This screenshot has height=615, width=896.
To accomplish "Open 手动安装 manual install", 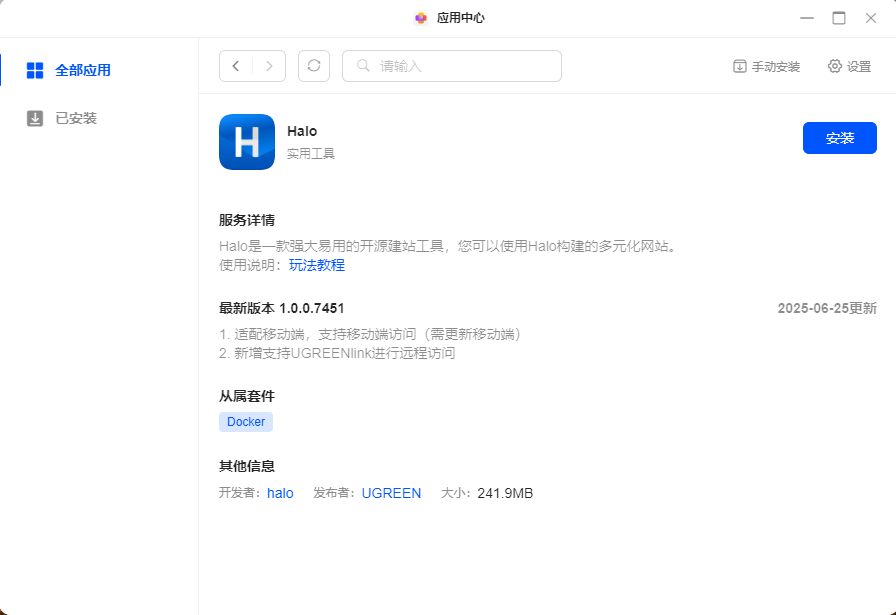I will [x=766, y=66].
